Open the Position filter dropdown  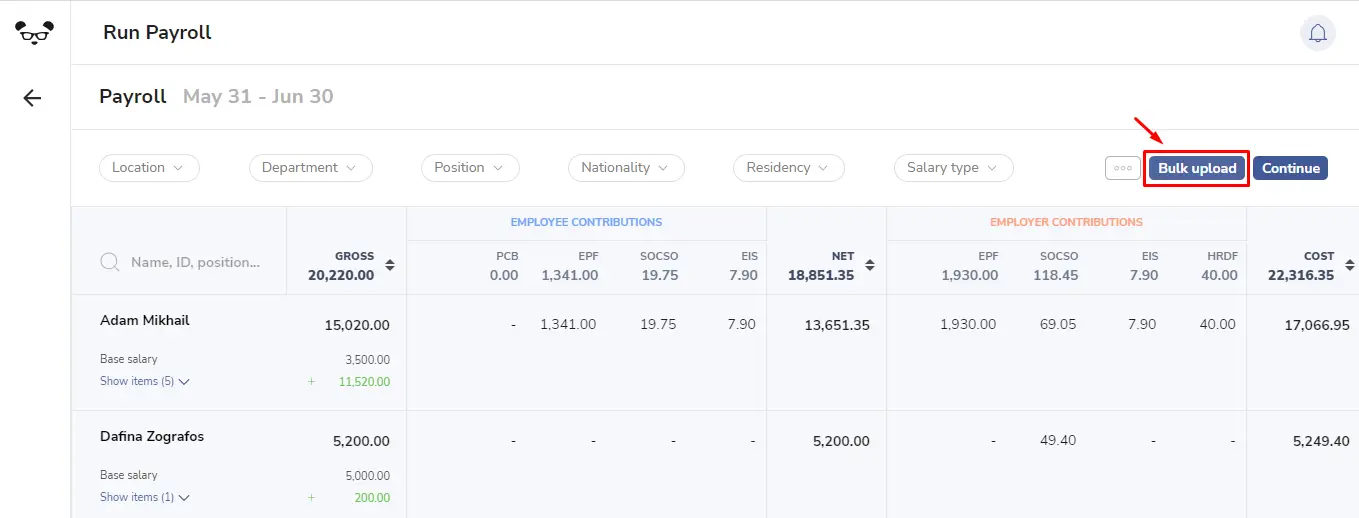pyautogui.click(x=470, y=168)
